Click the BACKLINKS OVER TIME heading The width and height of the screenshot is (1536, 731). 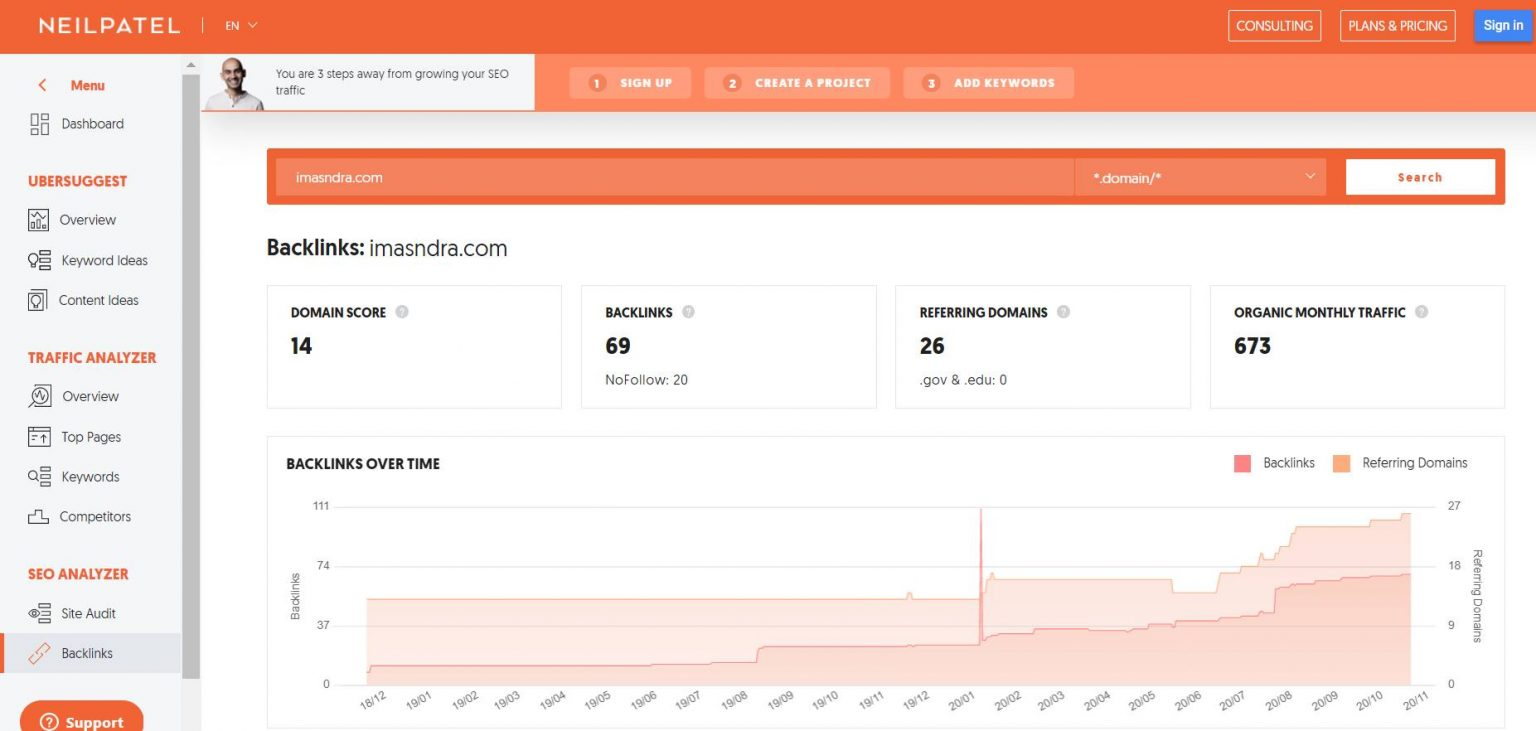(x=363, y=464)
